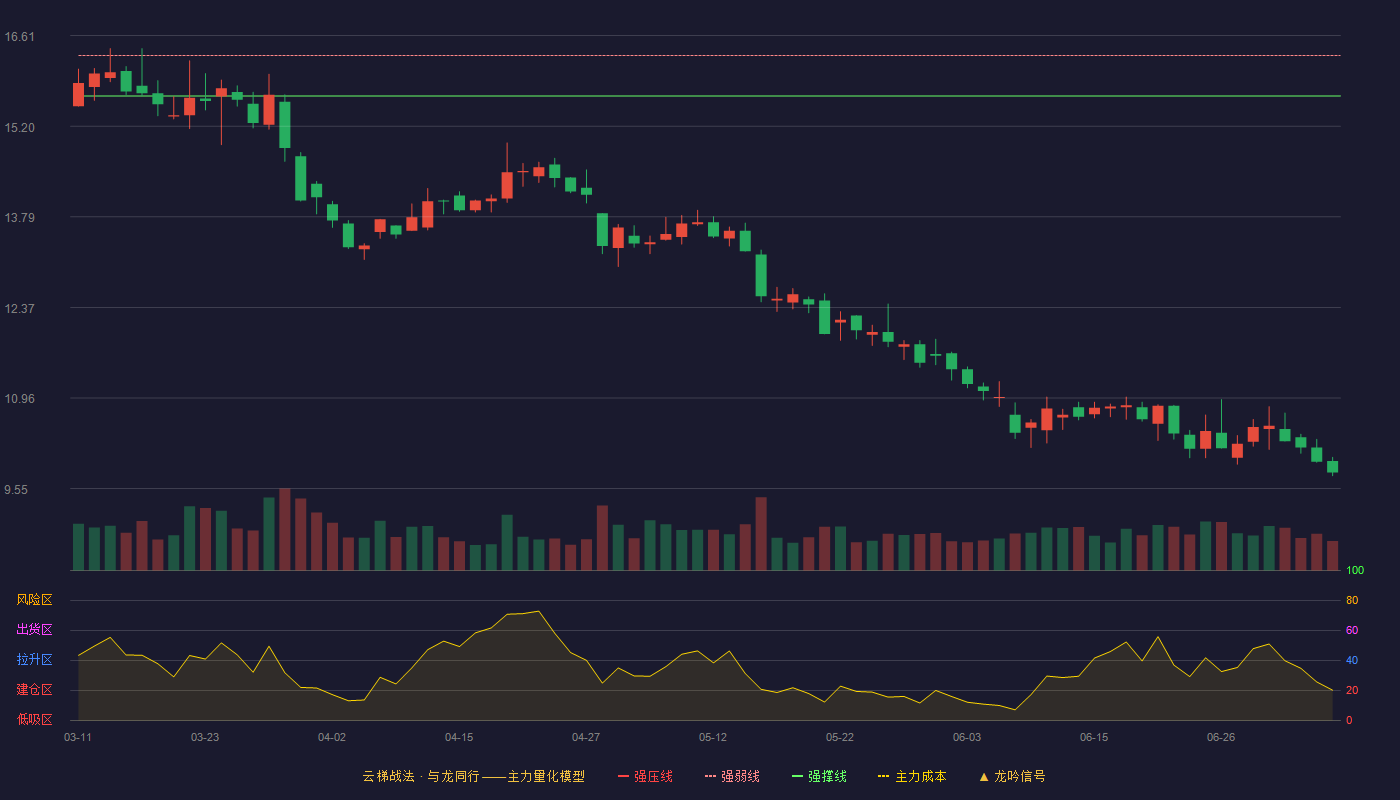Toggle the 主力成本 legend entry
Image resolution: width=1400 pixels, height=800 pixels.
pyautogui.click(x=912, y=776)
